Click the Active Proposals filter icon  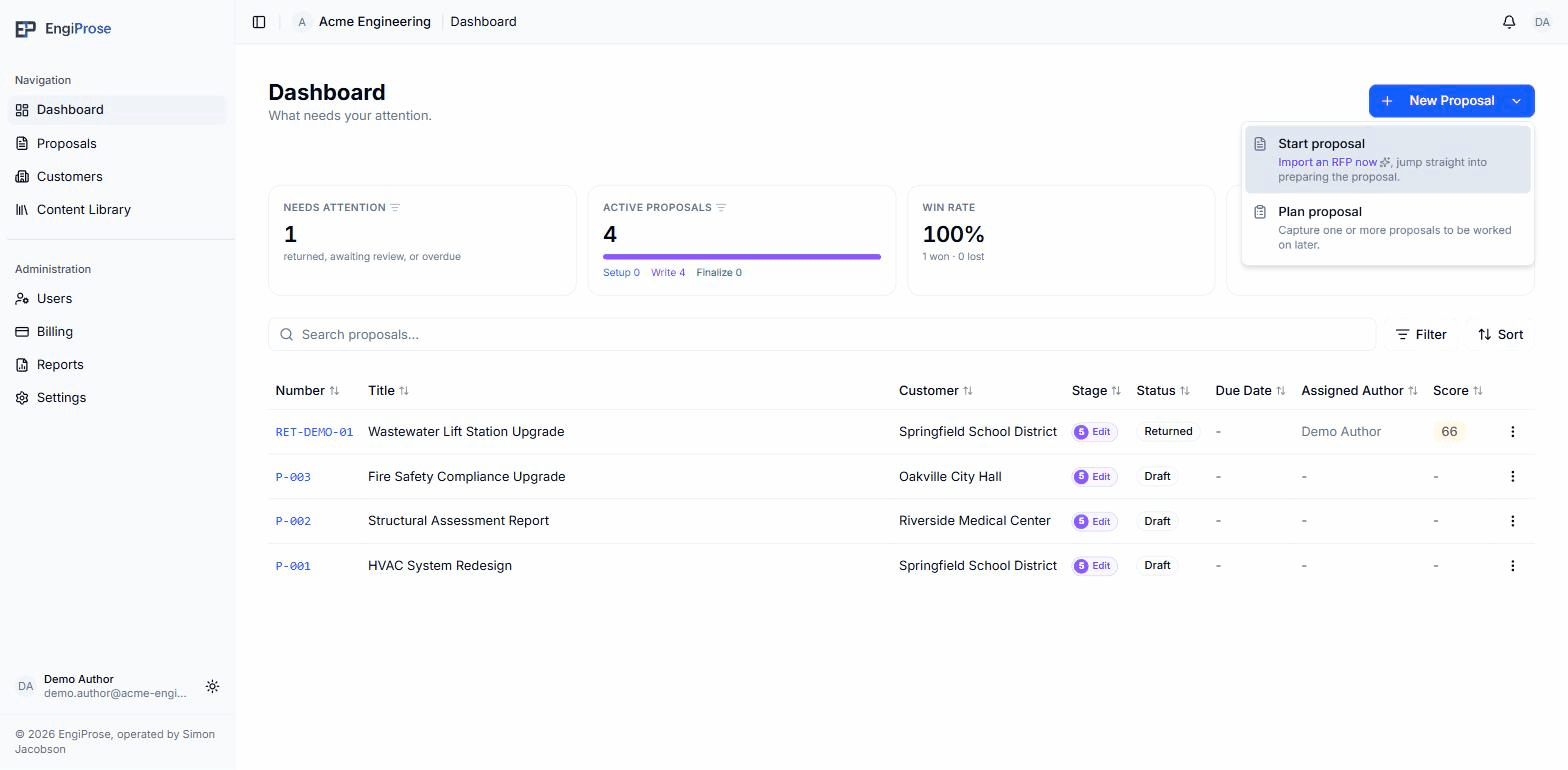(x=721, y=208)
